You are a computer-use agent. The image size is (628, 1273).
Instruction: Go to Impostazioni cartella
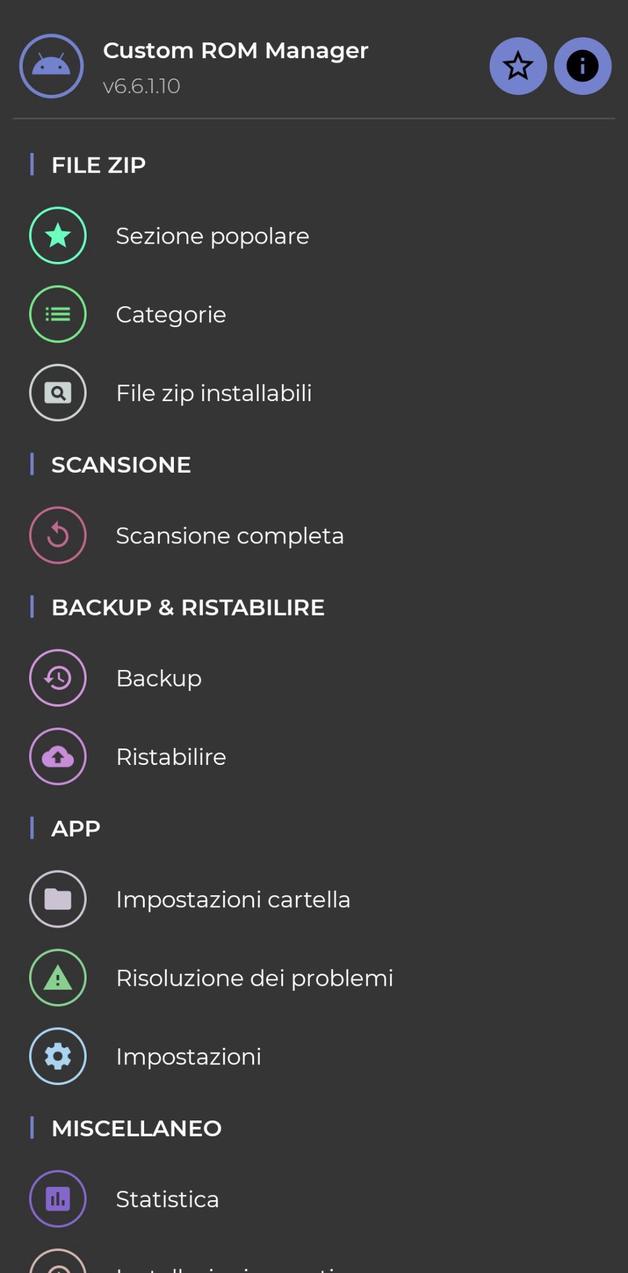[233, 899]
